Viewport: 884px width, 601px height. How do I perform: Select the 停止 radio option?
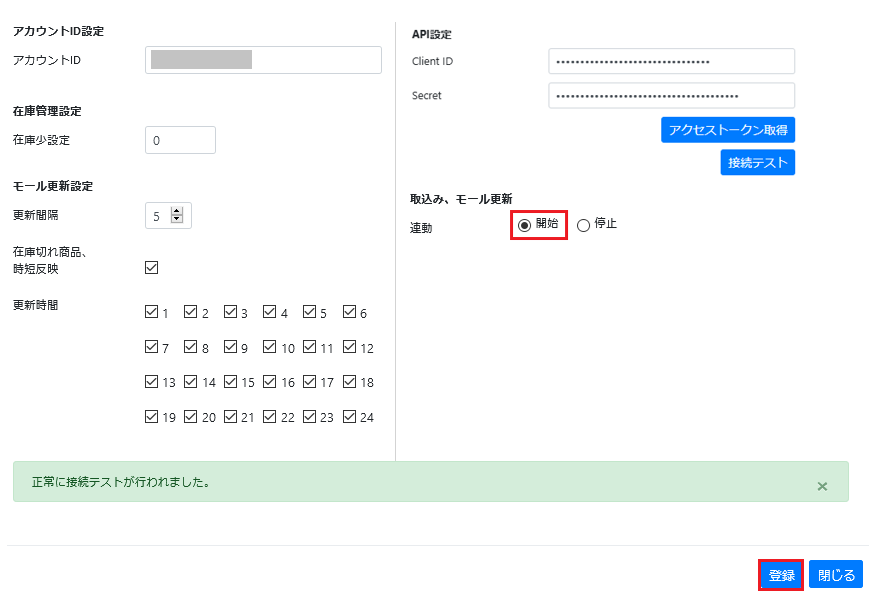point(584,225)
